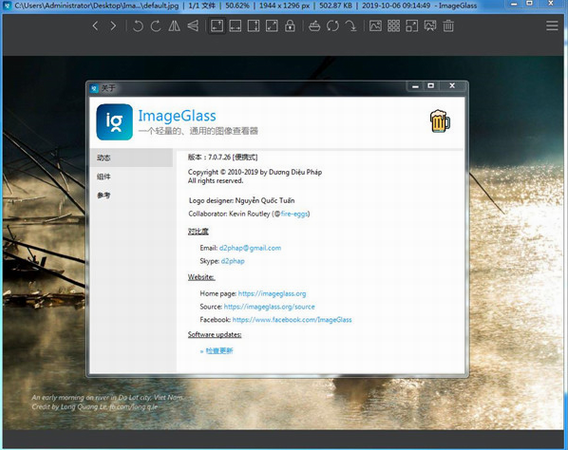Toggle the thumbnail grid panel
568x451 pixels.
click(394, 26)
